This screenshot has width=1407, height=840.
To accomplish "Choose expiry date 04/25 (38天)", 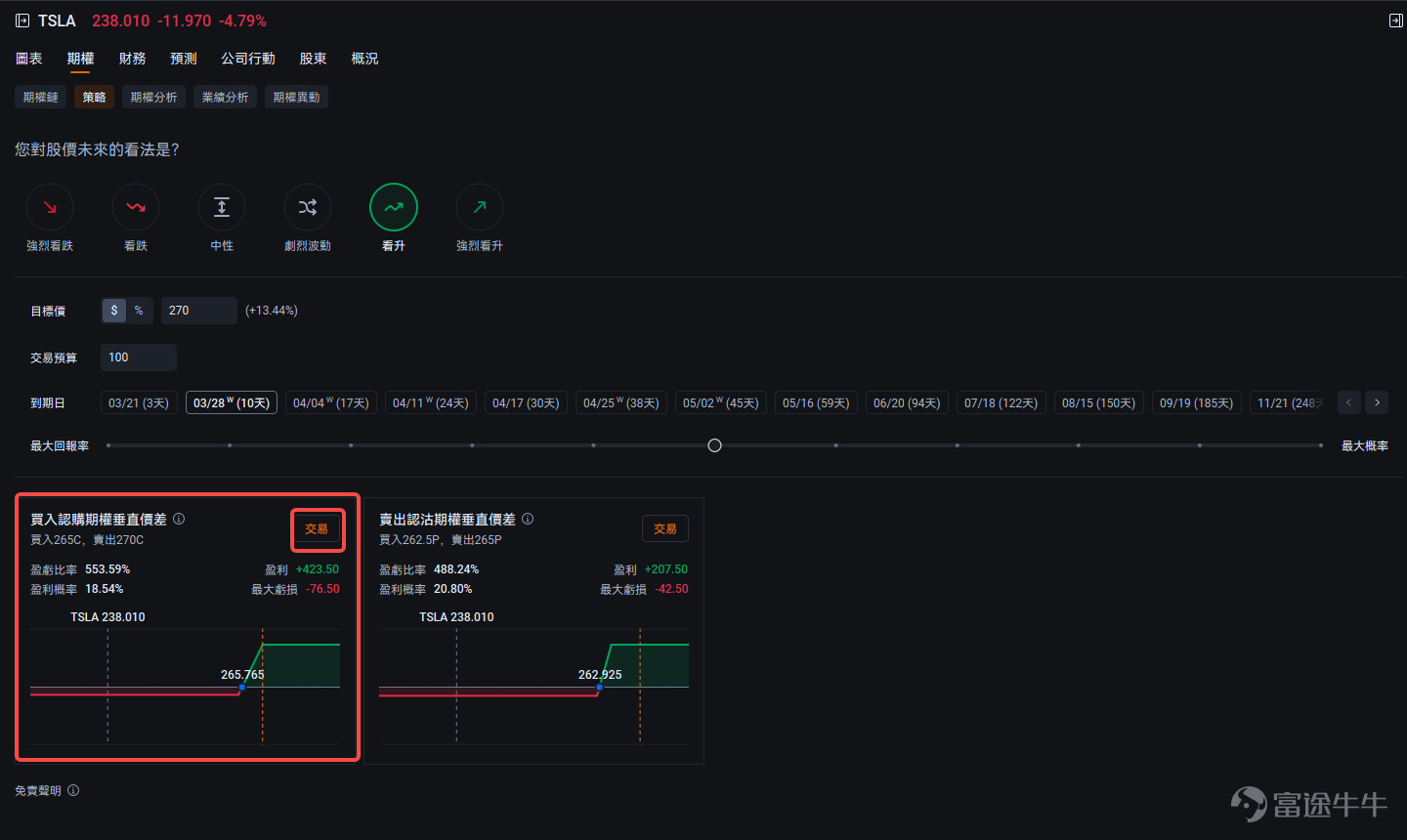I will pos(621,402).
